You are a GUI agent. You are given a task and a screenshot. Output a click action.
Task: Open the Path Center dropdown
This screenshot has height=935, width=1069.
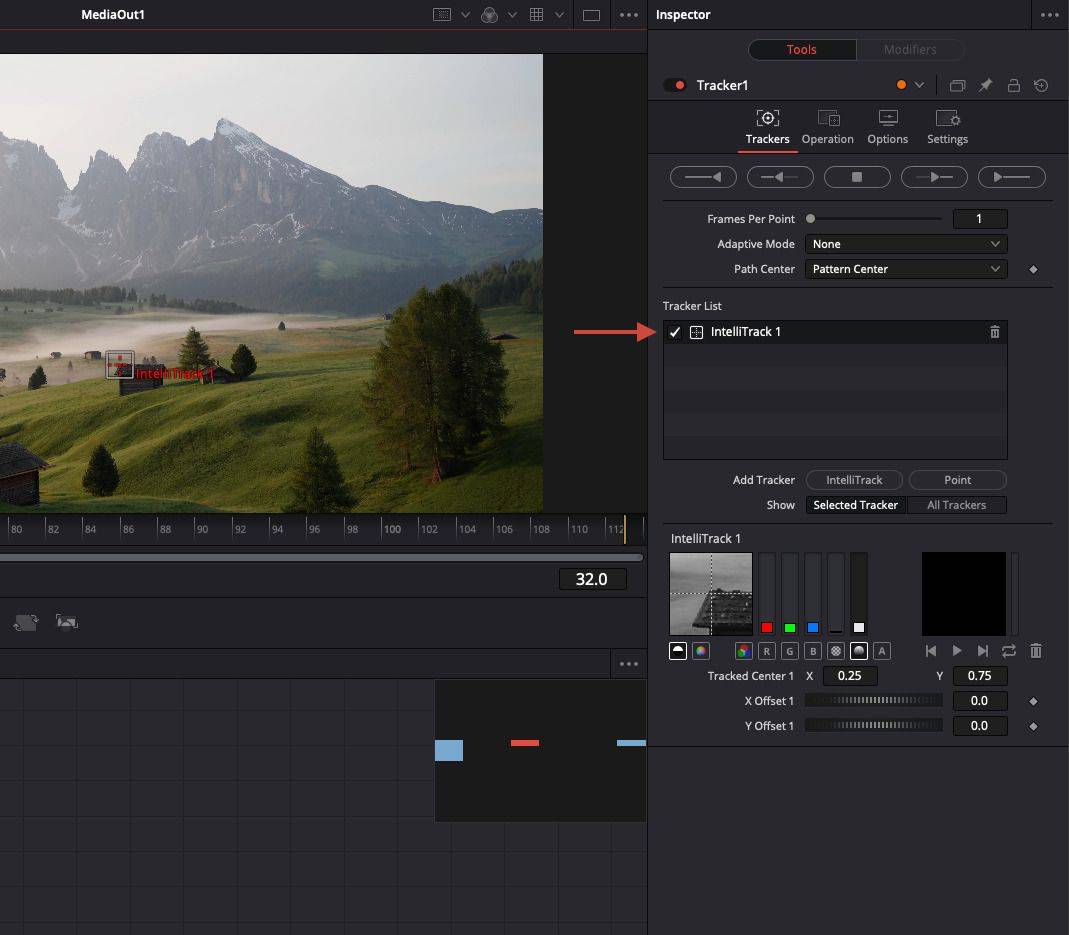tap(905, 268)
